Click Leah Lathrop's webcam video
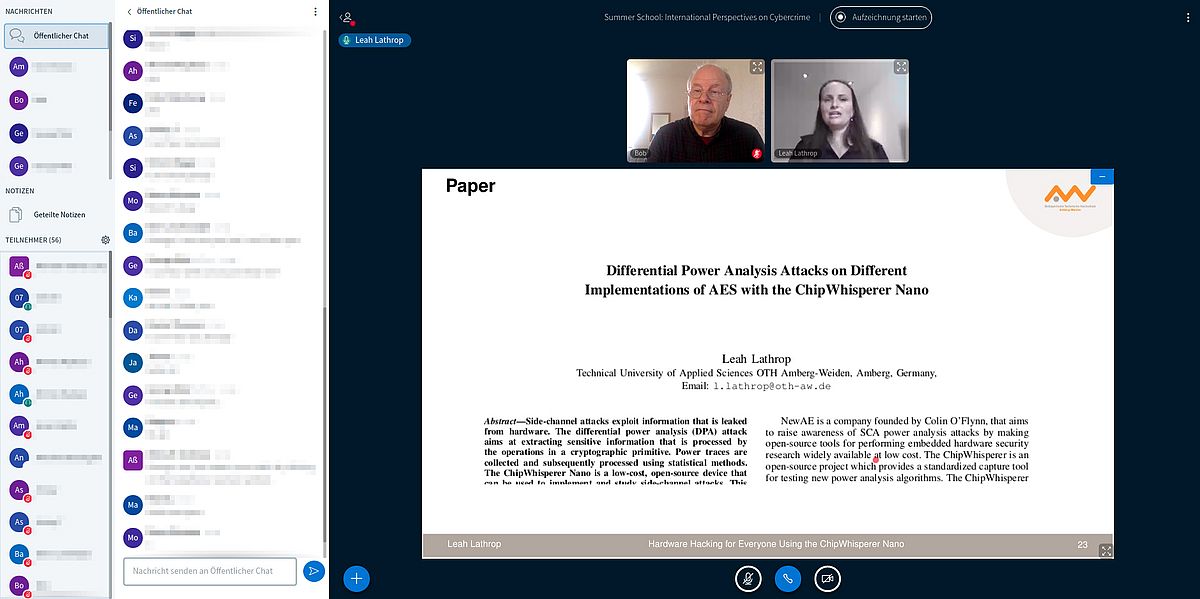The width and height of the screenshot is (1200, 599). point(840,110)
